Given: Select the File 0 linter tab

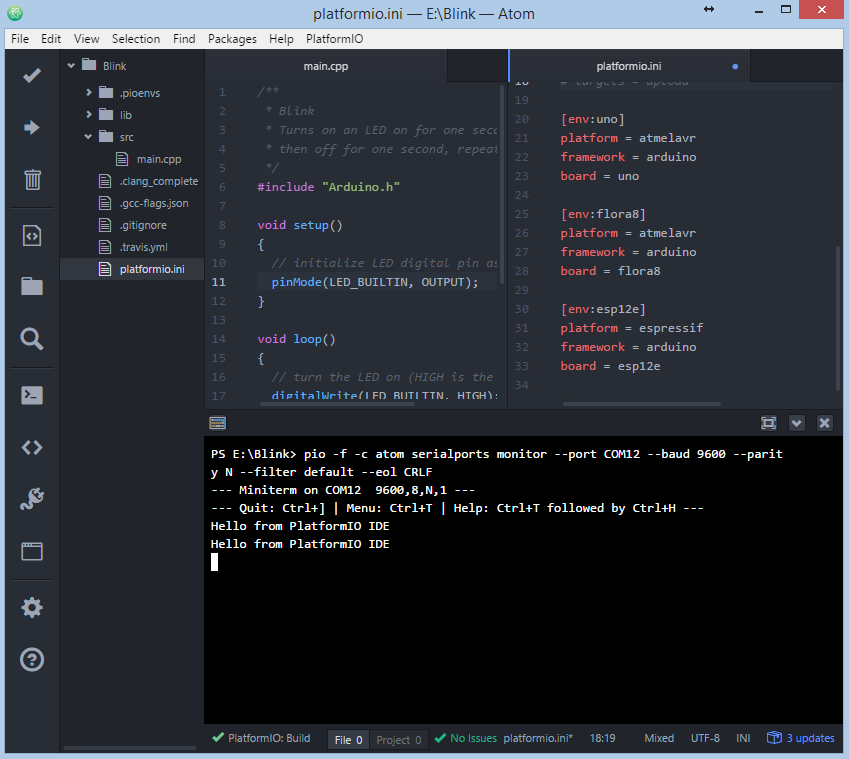Looking at the screenshot, I should pos(348,740).
